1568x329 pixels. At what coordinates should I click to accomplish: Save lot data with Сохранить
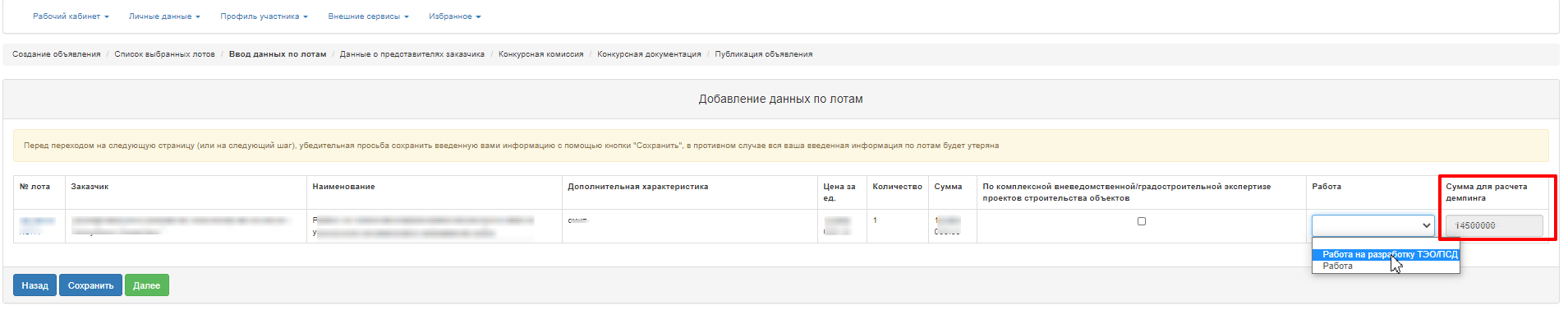(x=90, y=285)
